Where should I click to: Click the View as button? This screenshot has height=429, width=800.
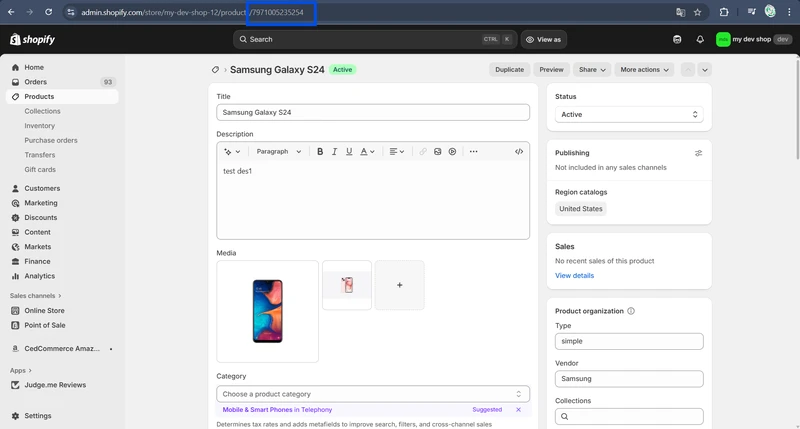pos(543,39)
